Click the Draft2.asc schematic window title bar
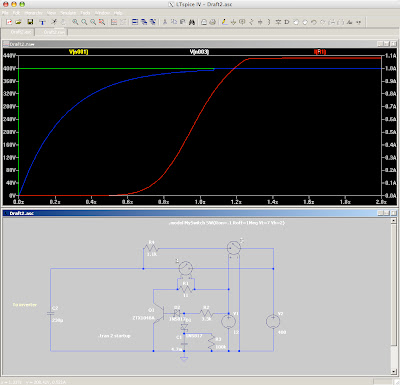The image size is (400, 385). 200,213
